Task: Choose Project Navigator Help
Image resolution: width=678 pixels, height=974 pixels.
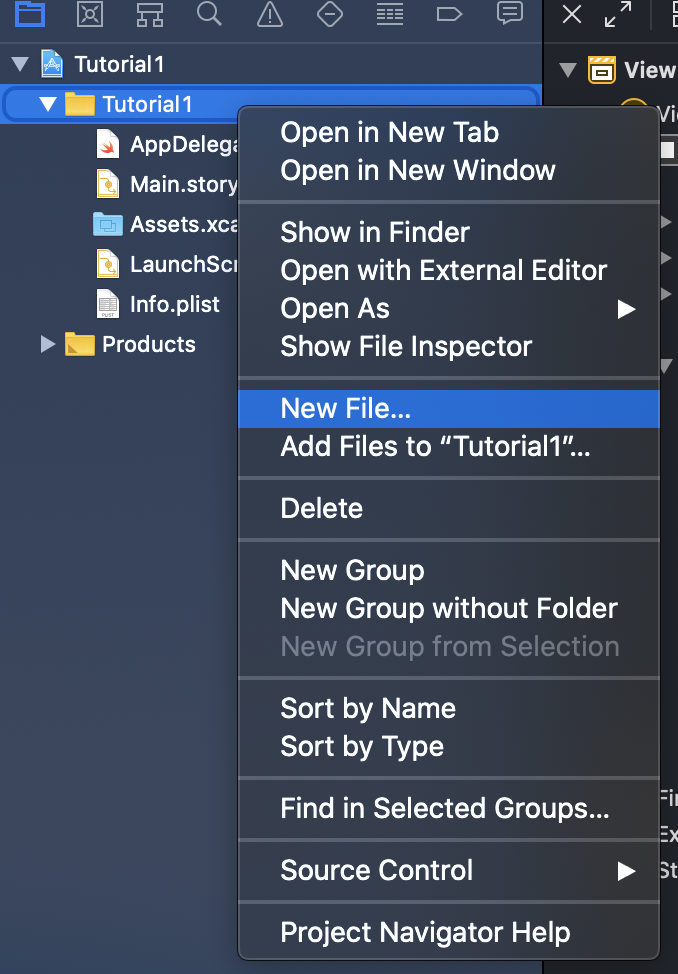Action: 448,932
